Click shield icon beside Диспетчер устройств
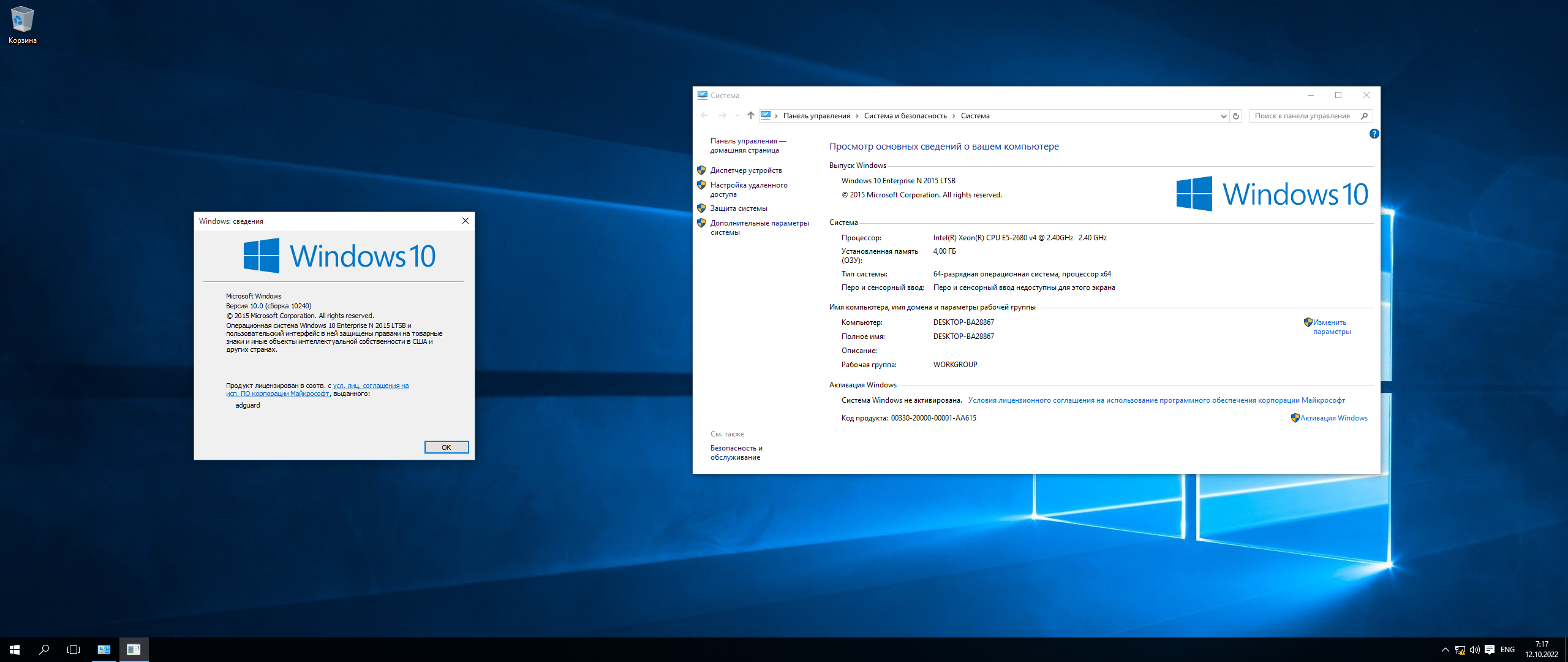The image size is (1568, 662). click(x=701, y=170)
